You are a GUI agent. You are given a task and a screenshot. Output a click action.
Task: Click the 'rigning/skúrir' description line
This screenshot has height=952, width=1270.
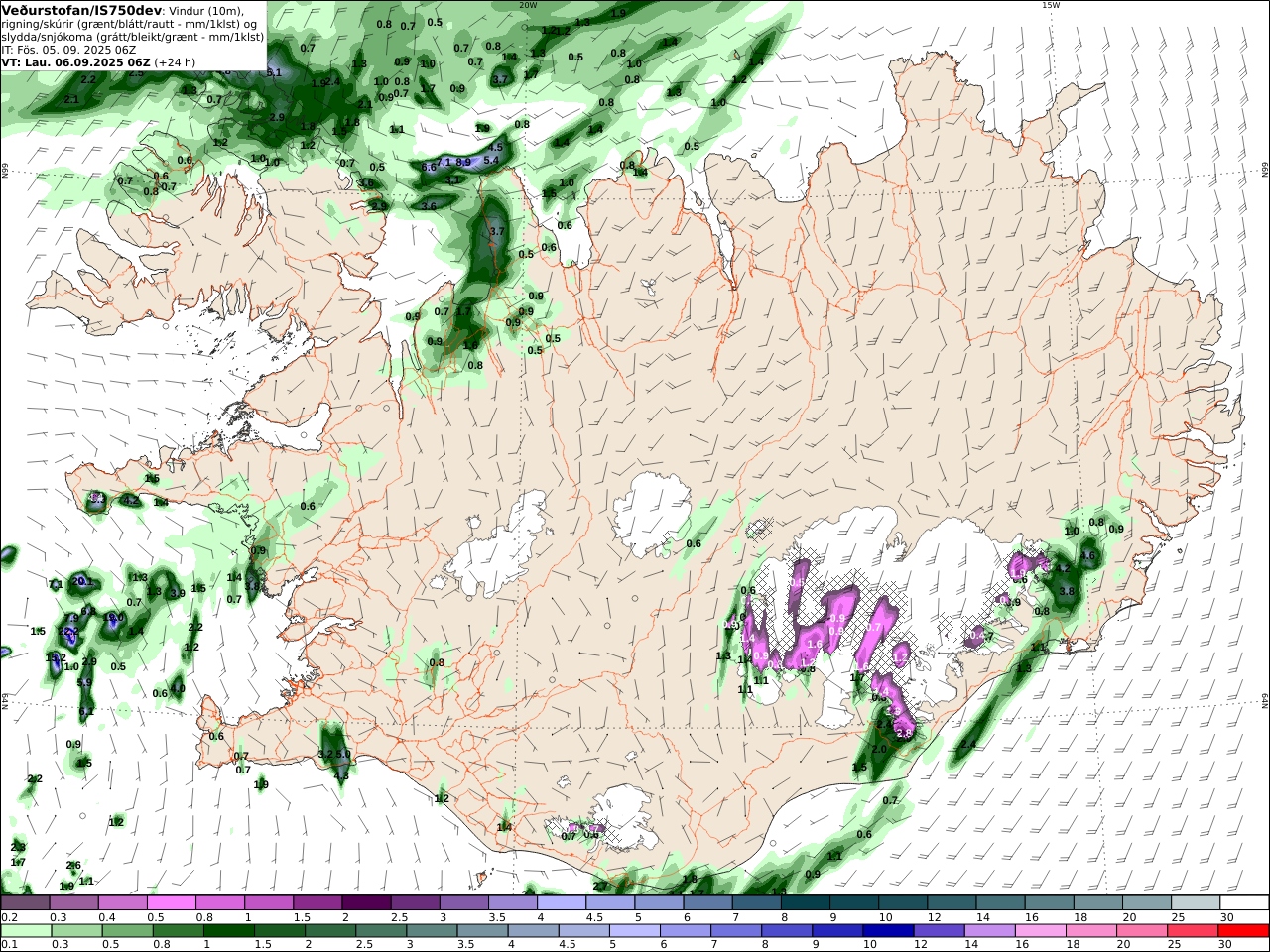(x=130, y=24)
